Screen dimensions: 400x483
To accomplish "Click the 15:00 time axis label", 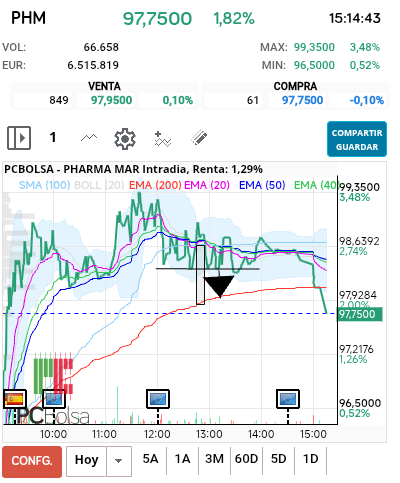I will 313,434.
